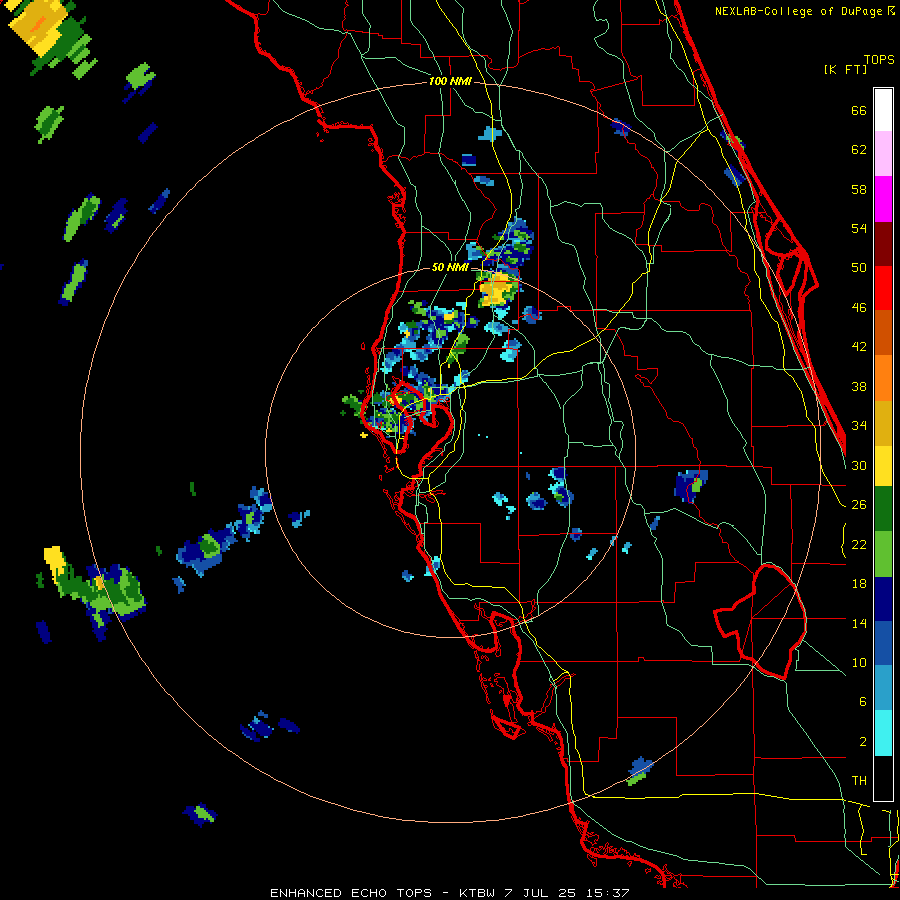Select the medium blue legend swatch near 10
Viewport: 900px width, 900px height.
tap(883, 643)
